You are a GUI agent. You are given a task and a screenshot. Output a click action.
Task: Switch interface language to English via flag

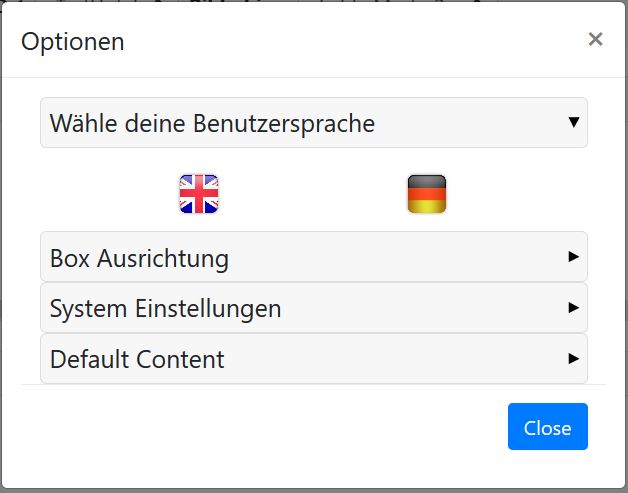pyautogui.click(x=198, y=194)
